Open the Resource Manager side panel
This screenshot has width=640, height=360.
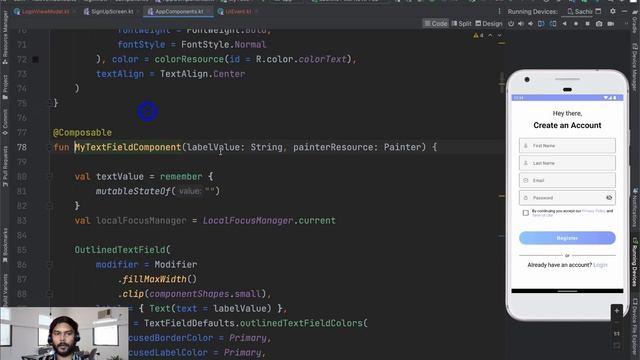click(5, 38)
